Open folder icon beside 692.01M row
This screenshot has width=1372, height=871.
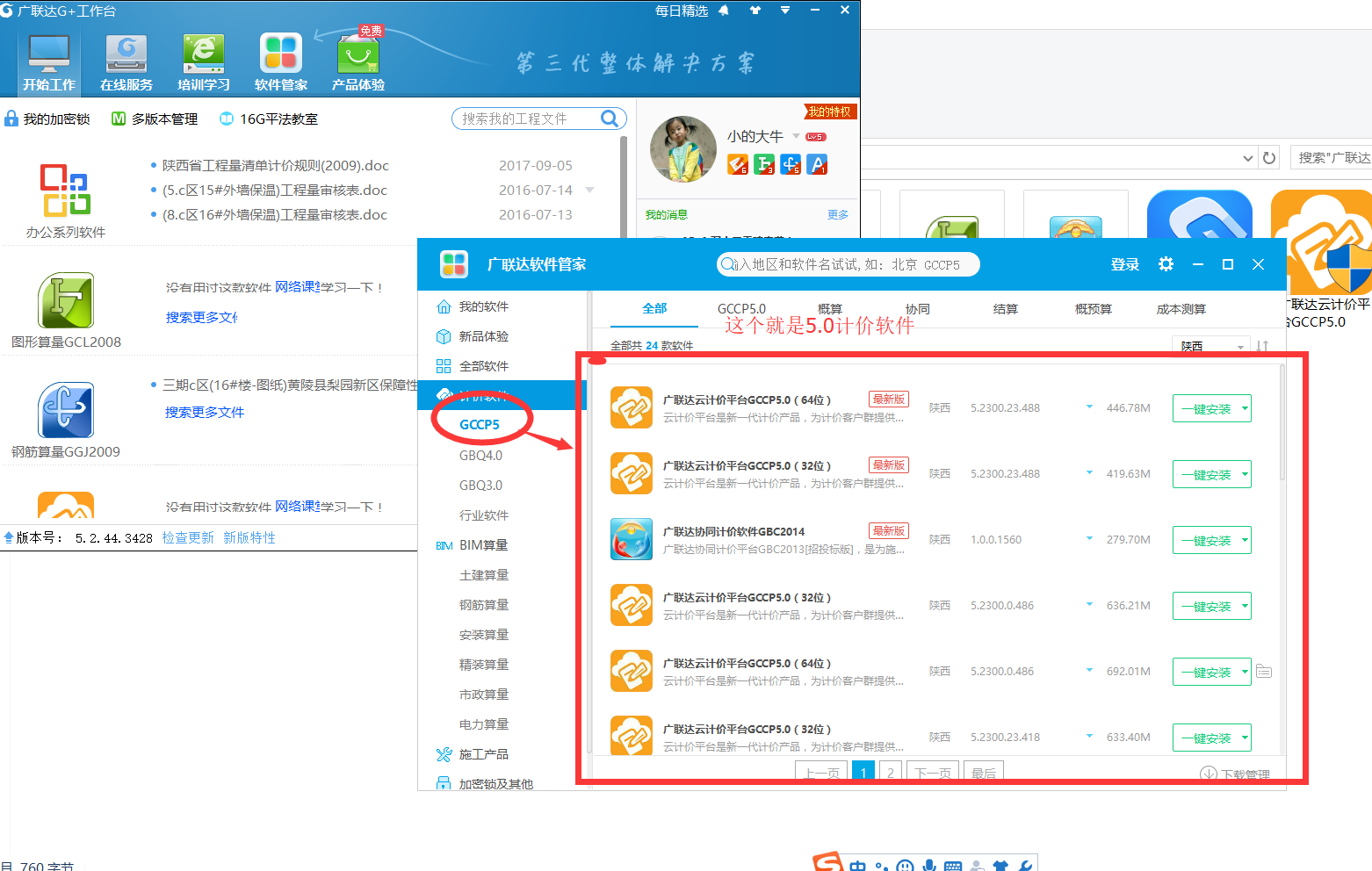pyautogui.click(x=1264, y=671)
